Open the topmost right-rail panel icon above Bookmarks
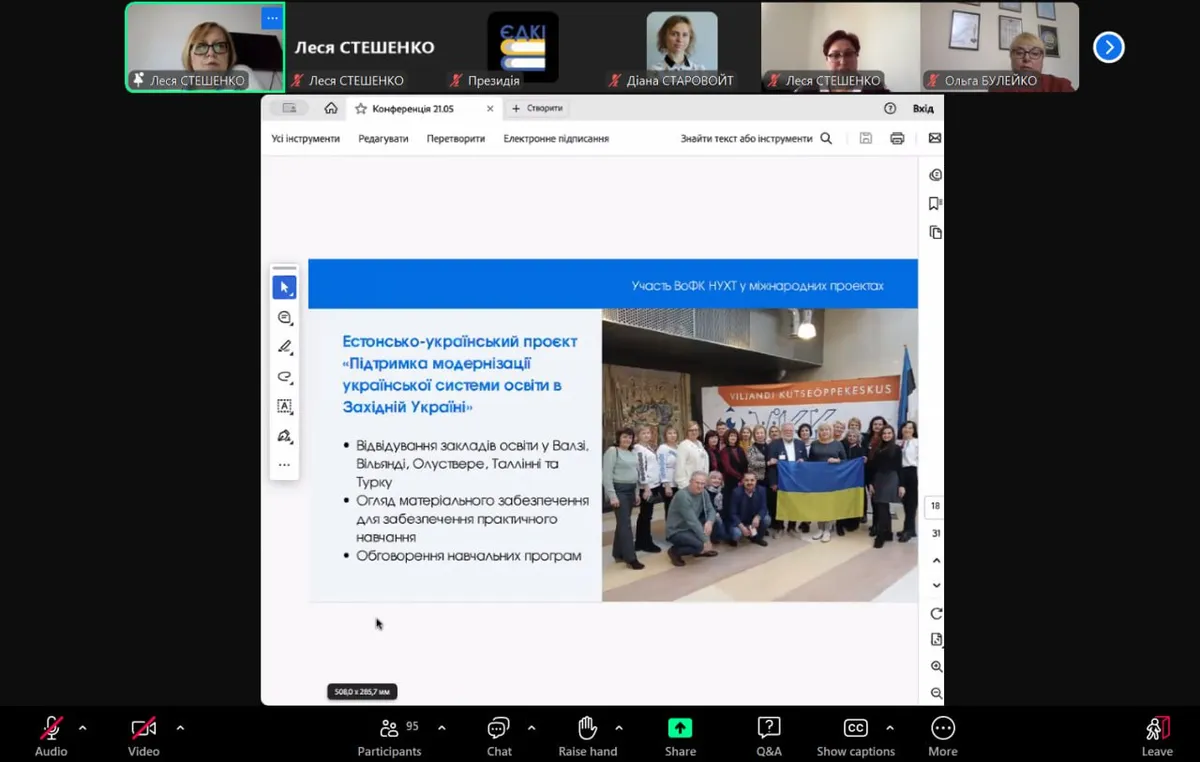This screenshot has width=1200, height=762. [935, 175]
